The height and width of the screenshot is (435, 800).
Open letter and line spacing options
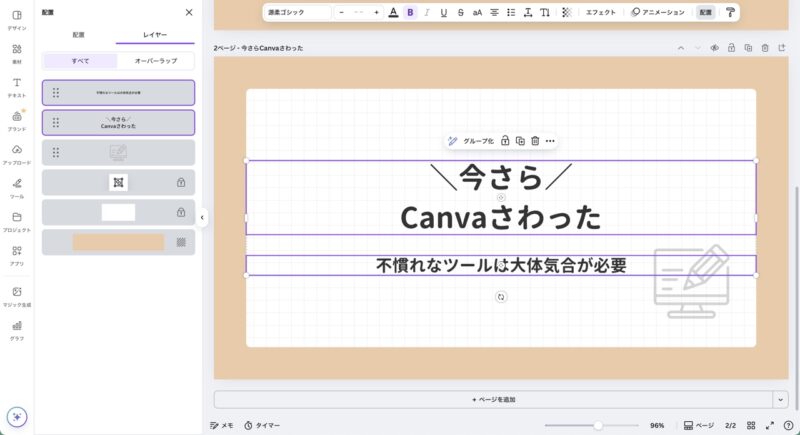(x=528, y=12)
